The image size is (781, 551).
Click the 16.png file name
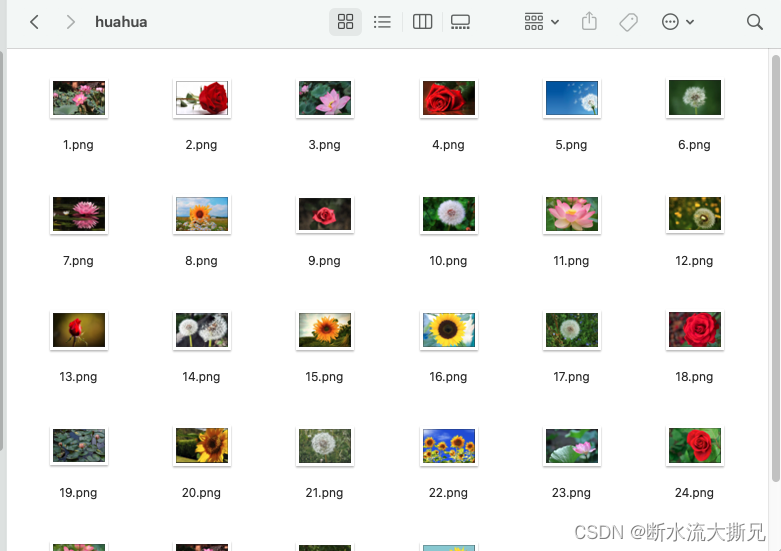(x=448, y=377)
